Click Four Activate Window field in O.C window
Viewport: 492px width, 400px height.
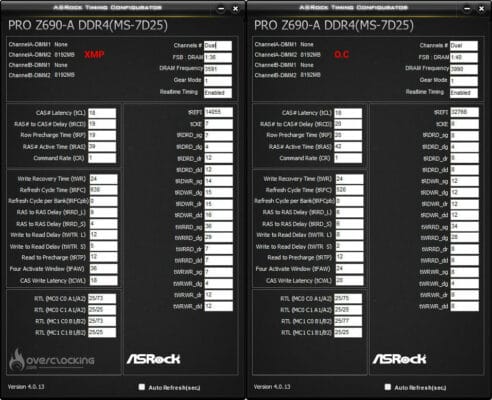click(x=349, y=269)
